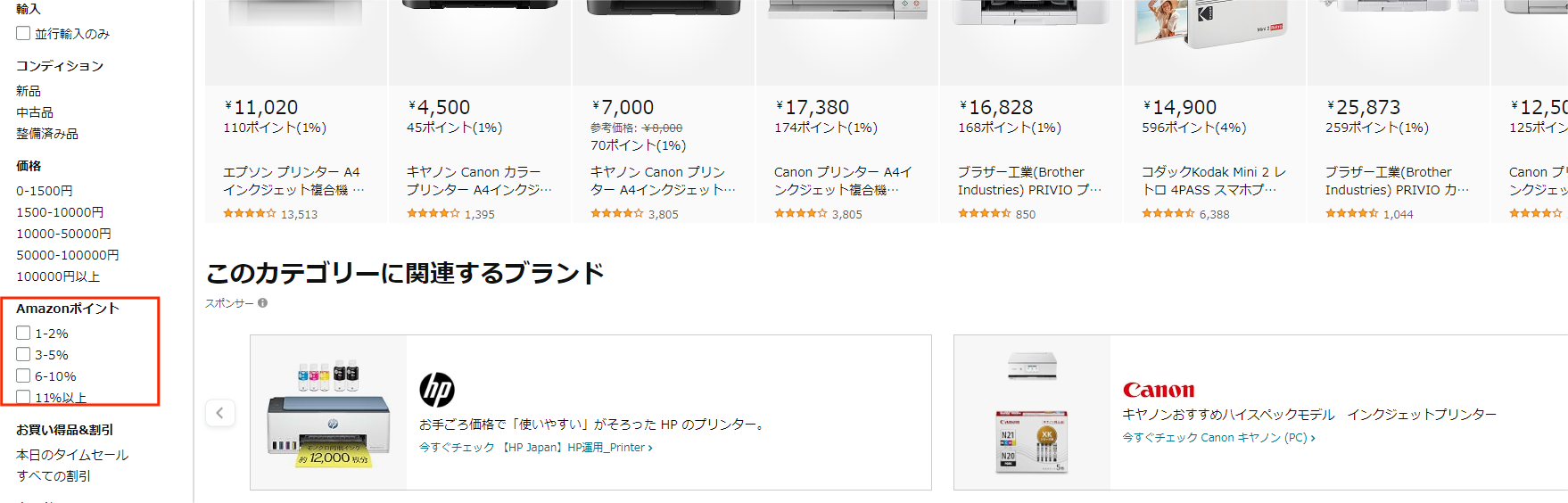Select price range 10000-50000円
Screen dimensions: 1568x503
click(63, 234)
